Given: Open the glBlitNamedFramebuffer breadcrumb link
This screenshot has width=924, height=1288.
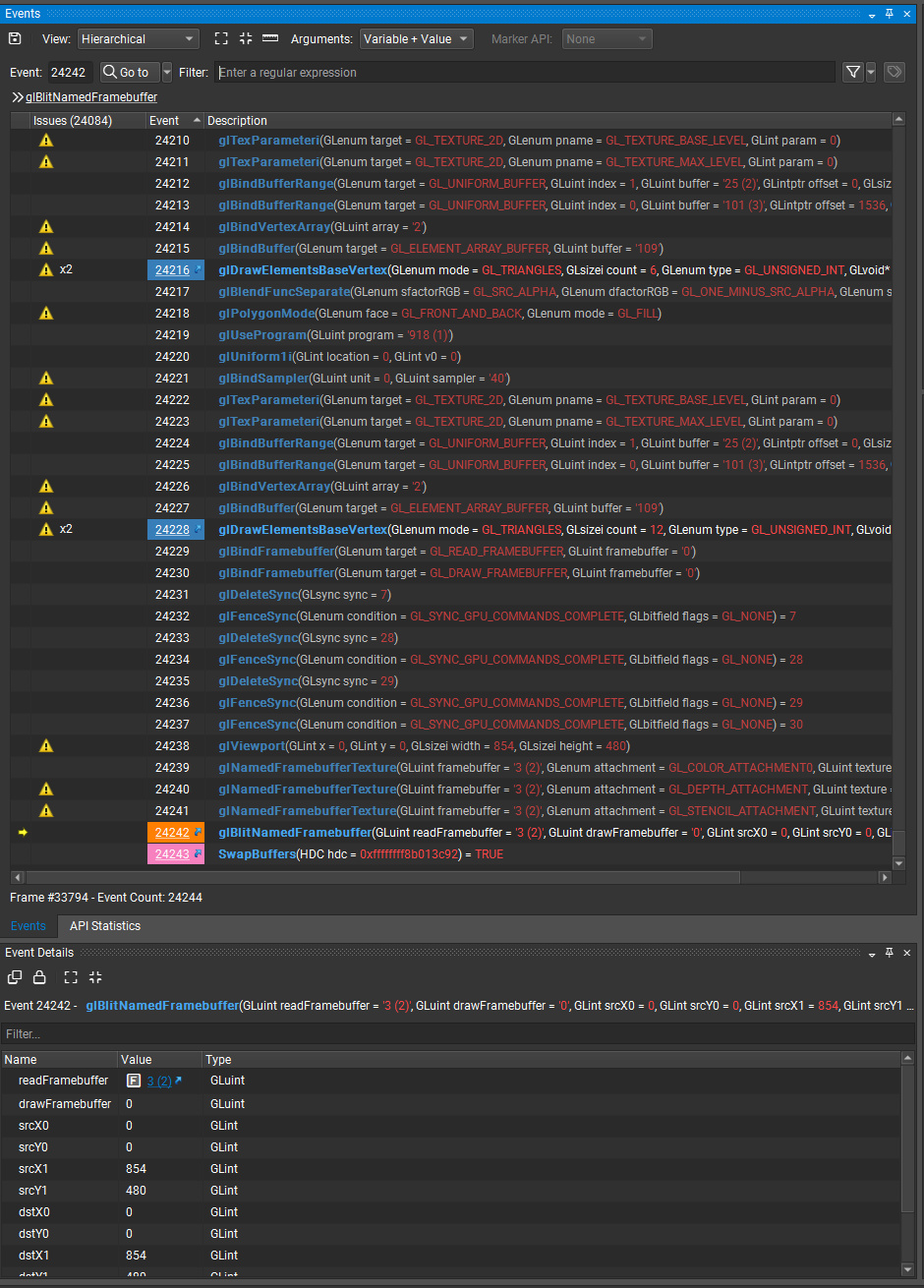Looking at the screenshot, I should click(90, 97).
